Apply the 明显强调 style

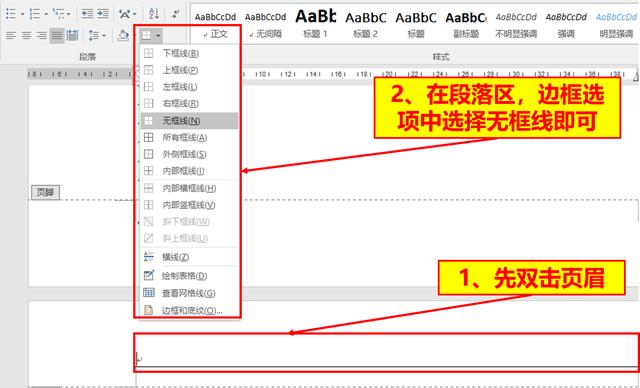click(x=616, y=24)
